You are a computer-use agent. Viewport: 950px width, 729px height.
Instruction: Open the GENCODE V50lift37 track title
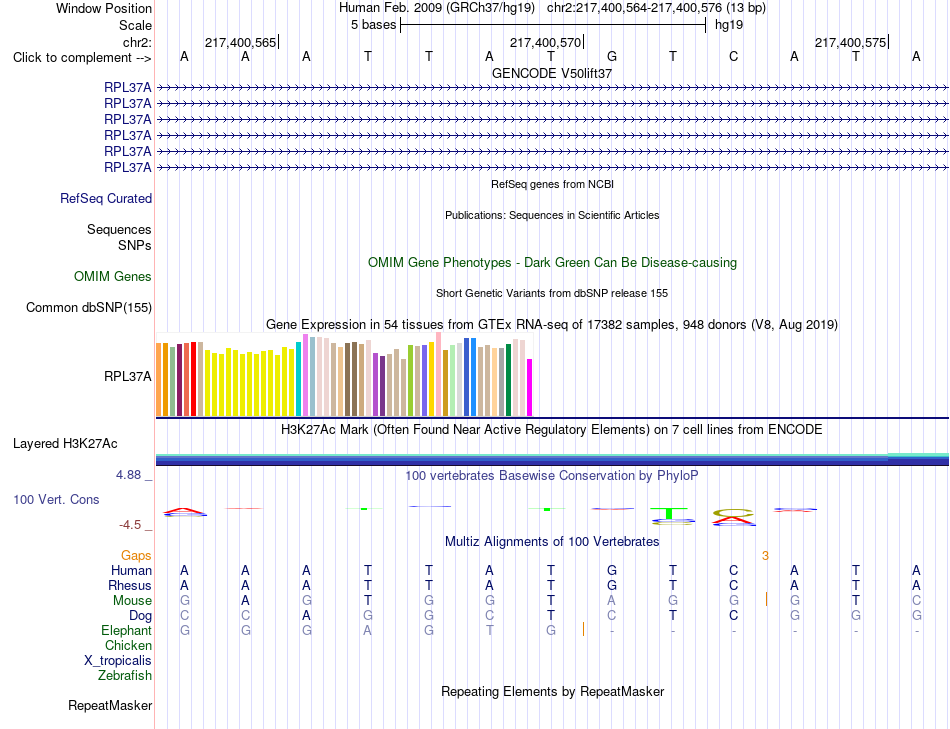552,73
